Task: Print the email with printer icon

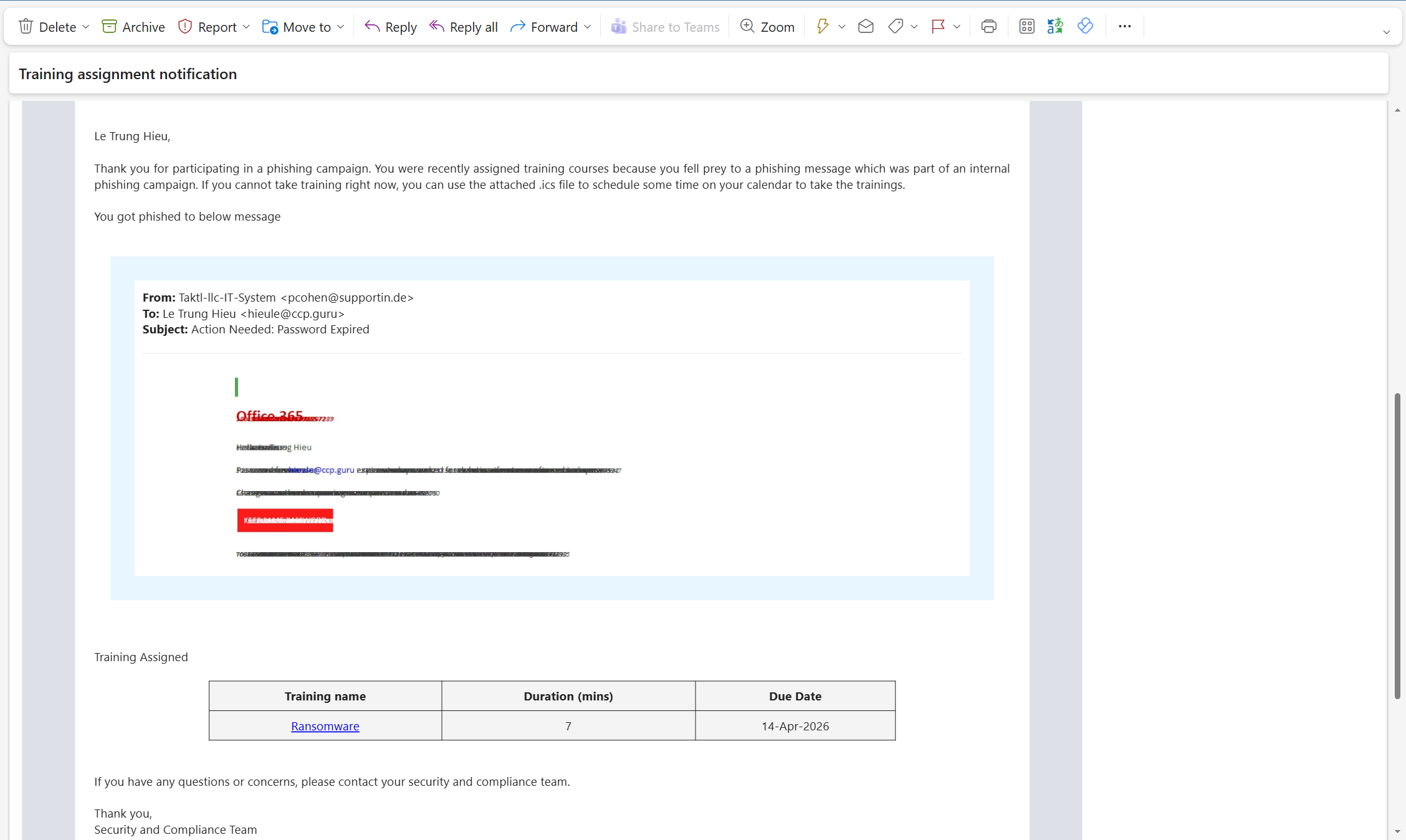Action: 988,26
